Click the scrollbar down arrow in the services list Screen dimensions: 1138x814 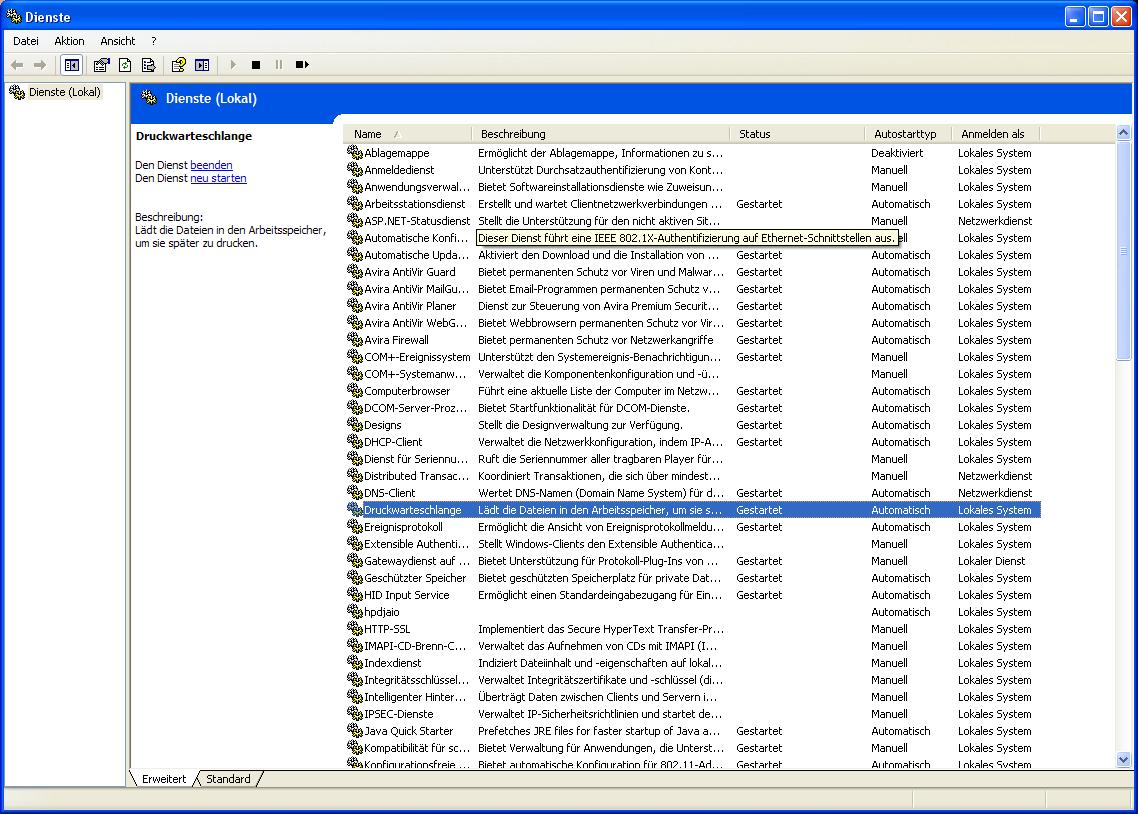tap(1123, 760)
